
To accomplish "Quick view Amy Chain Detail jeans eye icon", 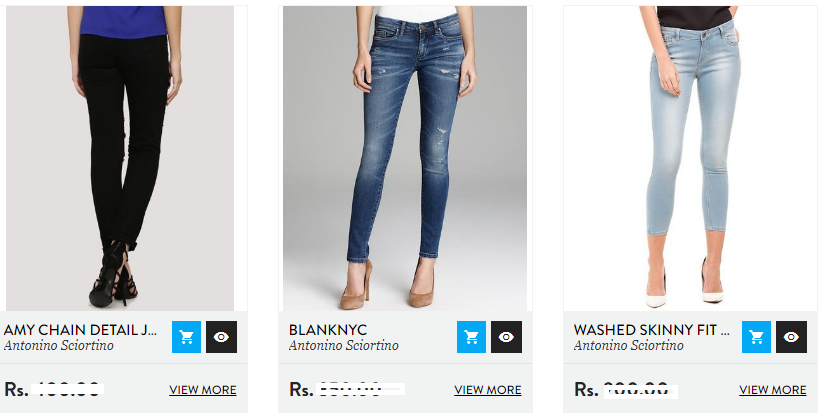I will (x=221, y=337).
